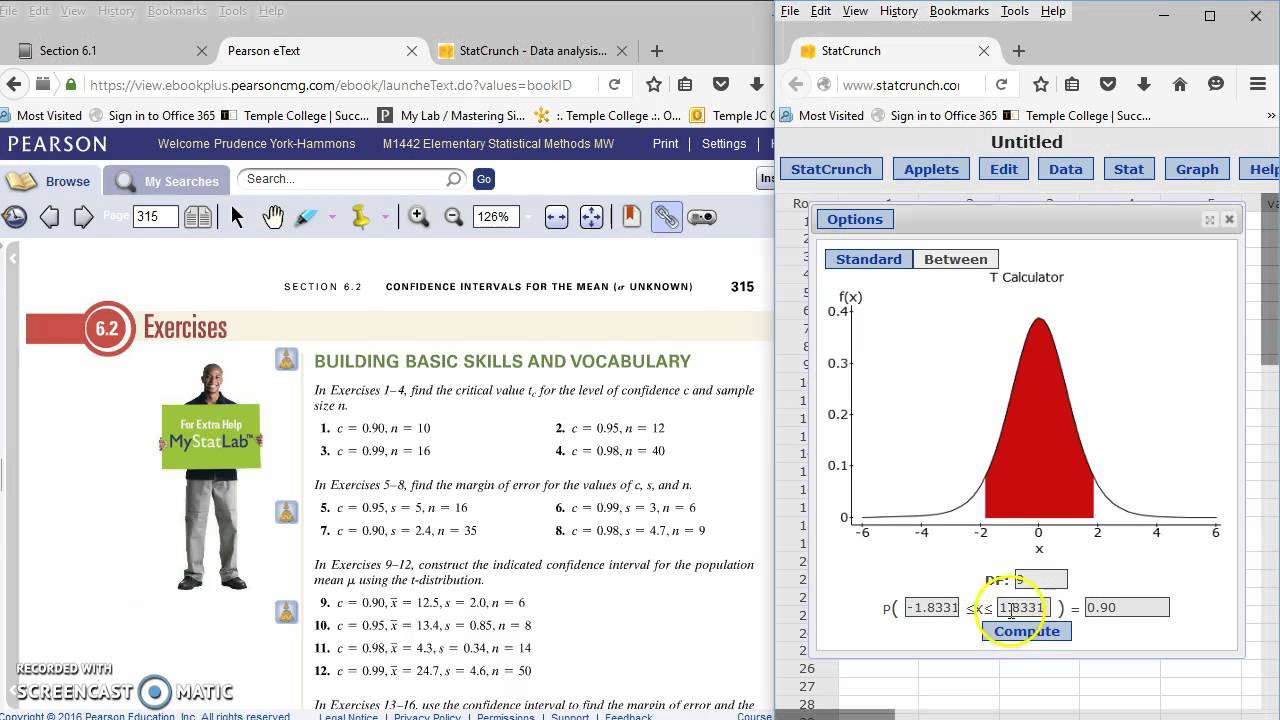
Task: Bookmark the StatCrunch page with star icon
Action: point(1041,85)
